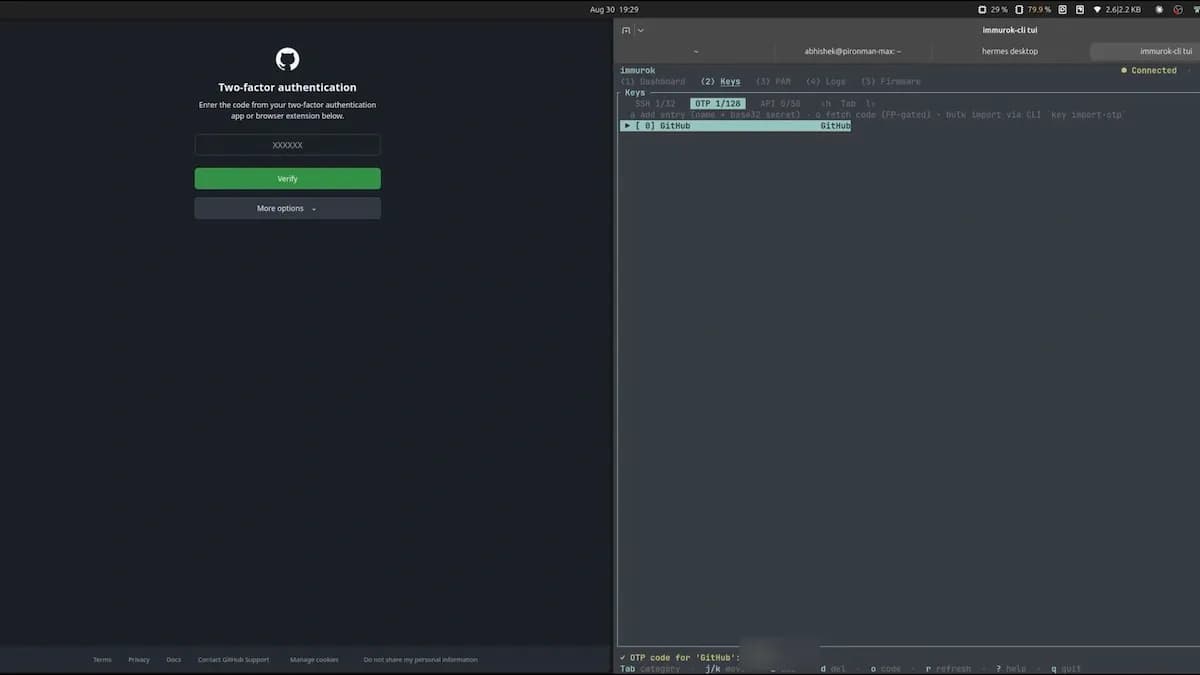Open the (3) PAM TUI tab
Screen dimensions: 1200x675
coord(773,81)
